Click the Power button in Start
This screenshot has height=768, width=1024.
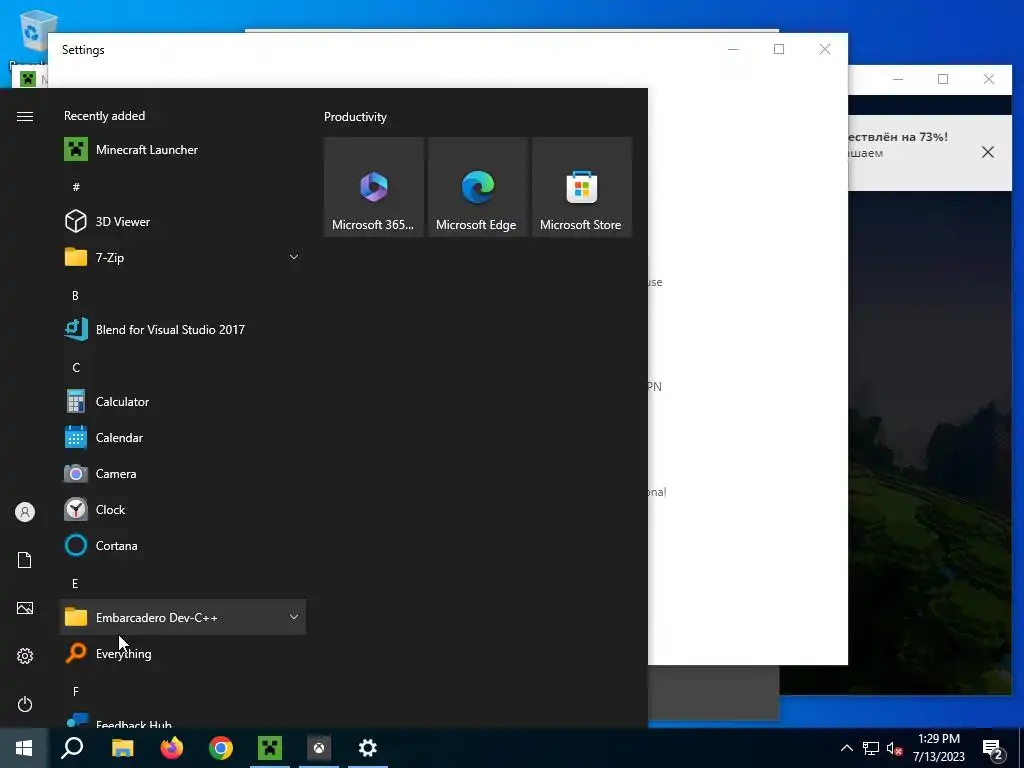click(x=25, y=704)
